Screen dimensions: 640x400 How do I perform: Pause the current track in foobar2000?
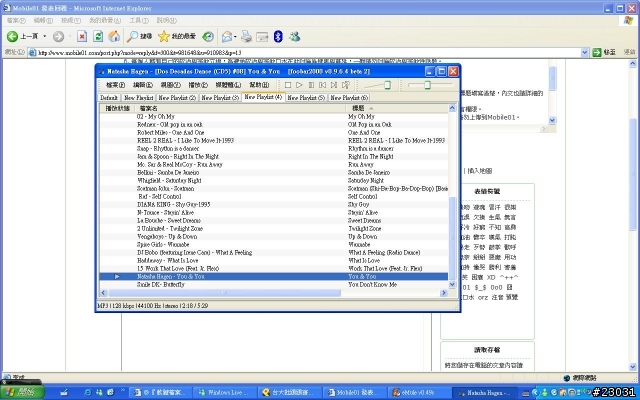click(x=311, y=85)
